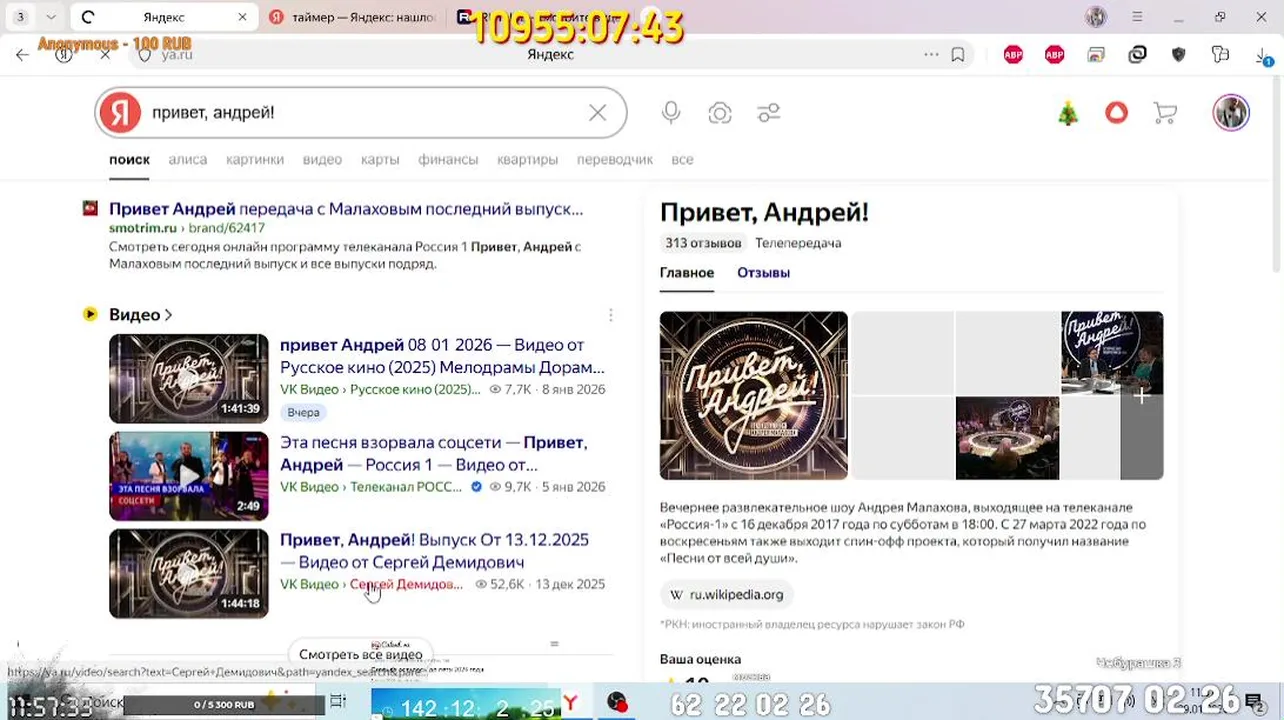Image resolution: width=1284 pixels, height=720 pixels.
Task: Open Эта песня взорвала соцсети video link
Action: [x=433, y=453]
